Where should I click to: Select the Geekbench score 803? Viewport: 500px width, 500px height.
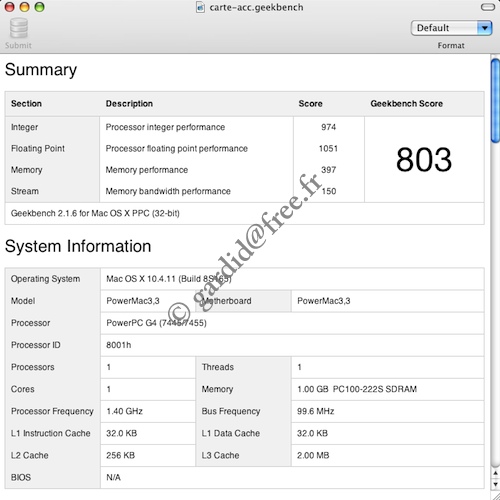[x=424, y=160]
